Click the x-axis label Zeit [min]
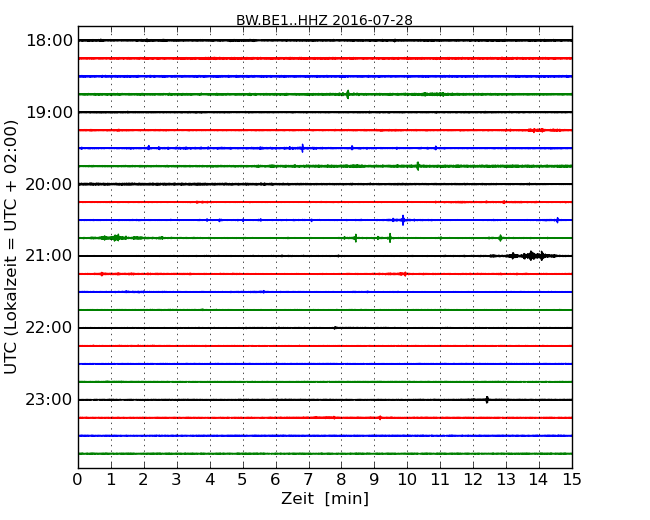 325,498
